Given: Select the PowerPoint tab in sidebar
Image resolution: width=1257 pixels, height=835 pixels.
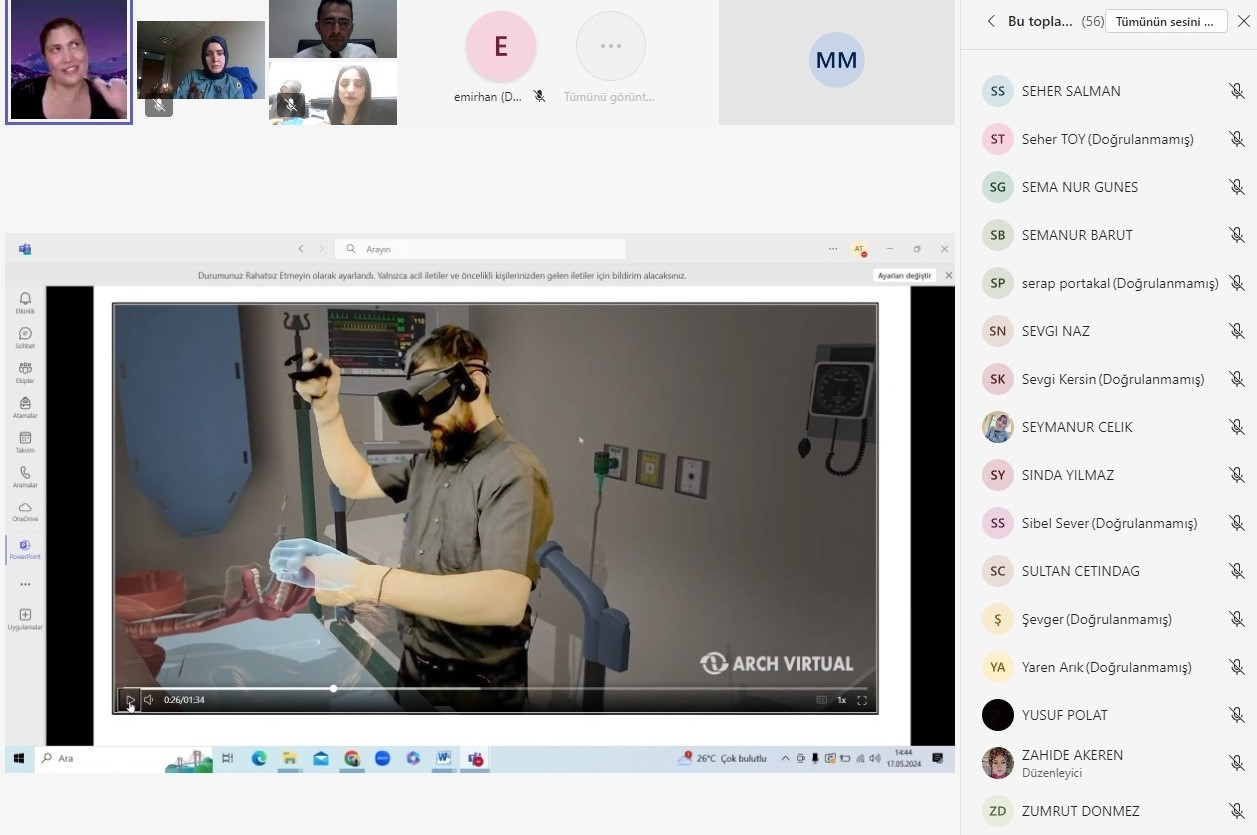Looking at the screenshot, I should 25,549.
